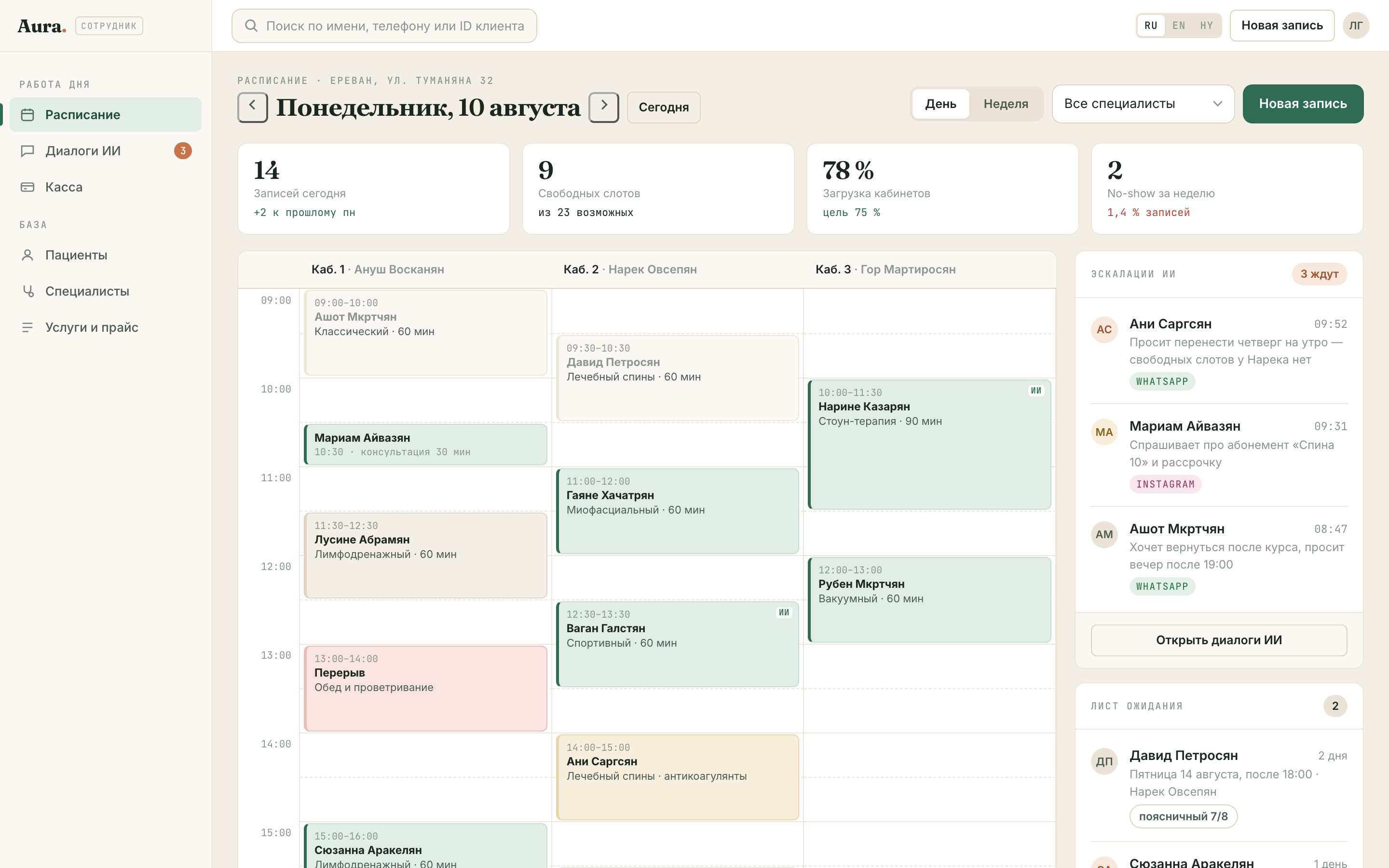Go to previous day with left arrow
Viewport: 1389px width, 868px height.
[x=253, y=107]
